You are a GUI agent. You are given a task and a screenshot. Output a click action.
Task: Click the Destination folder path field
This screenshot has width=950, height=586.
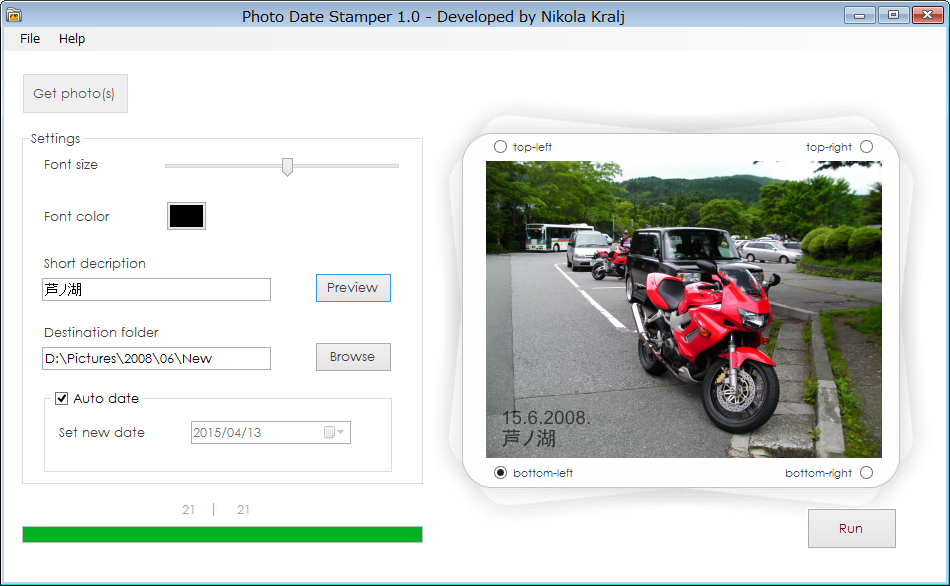(x=156, y=358)
